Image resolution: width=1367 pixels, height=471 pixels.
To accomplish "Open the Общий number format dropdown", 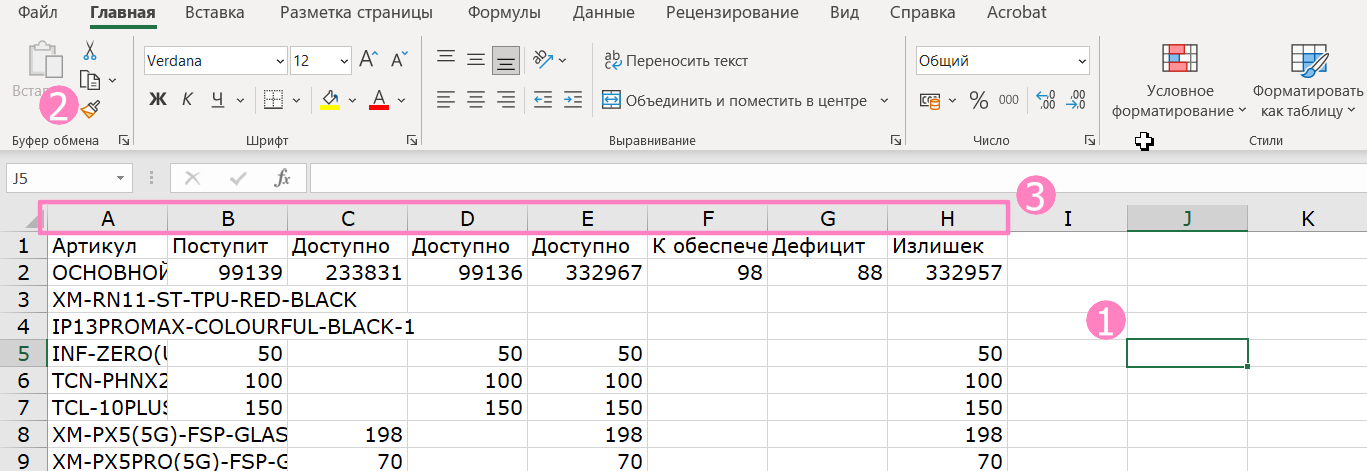I will coord(1082,61).
